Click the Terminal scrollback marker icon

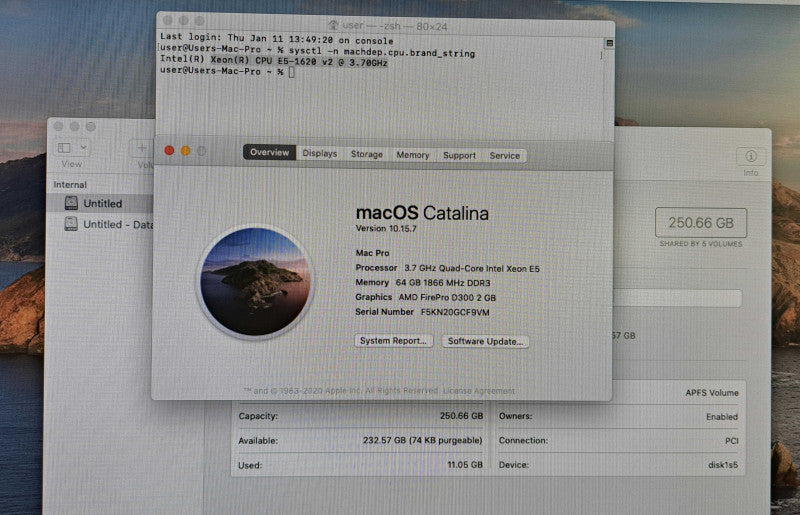tap(609, 43)
